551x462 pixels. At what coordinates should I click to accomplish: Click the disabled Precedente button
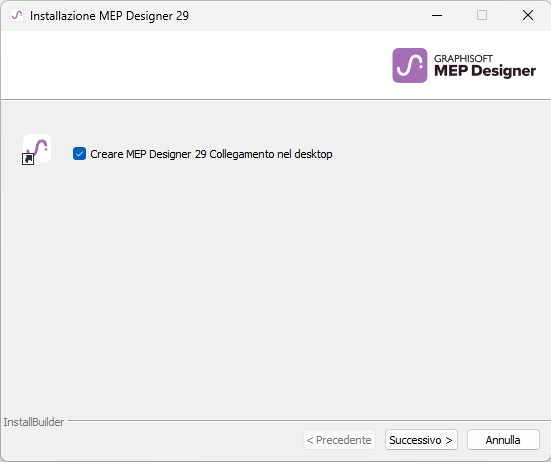pos(339,440)
